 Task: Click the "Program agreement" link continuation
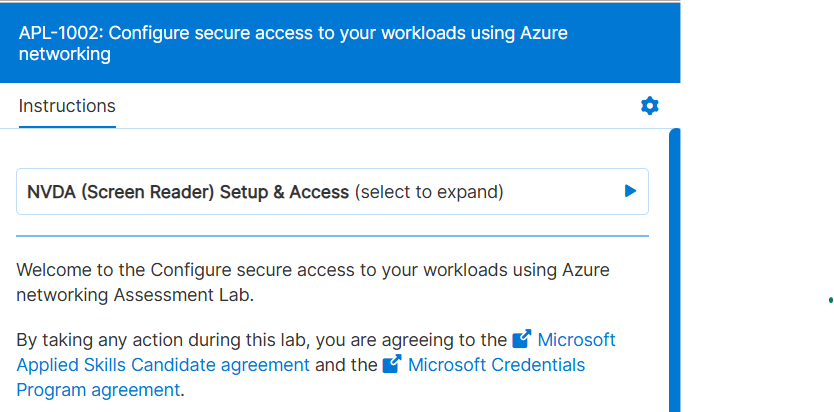point(98,390)
